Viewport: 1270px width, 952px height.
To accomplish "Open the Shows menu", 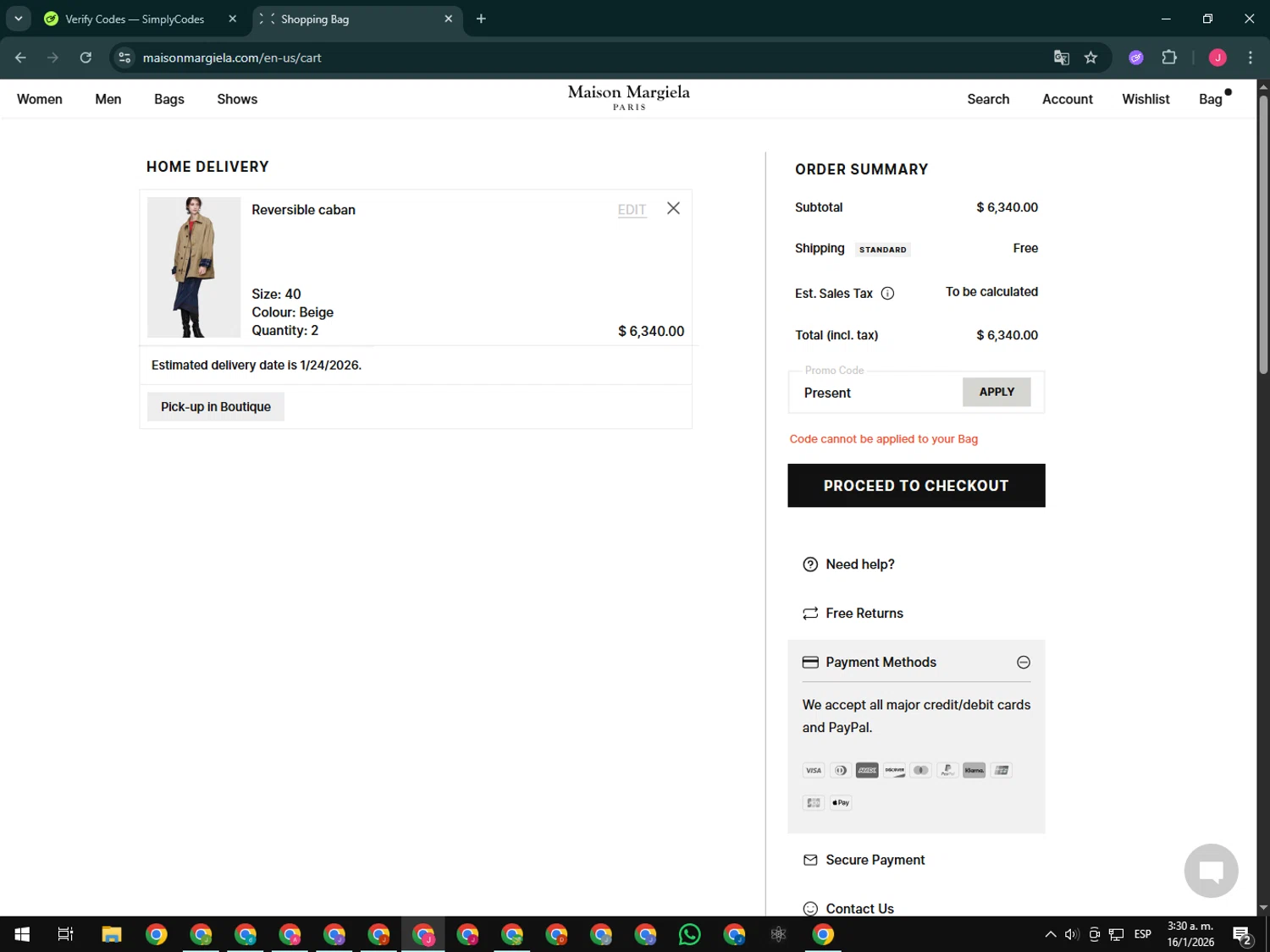I will (237, 99).
